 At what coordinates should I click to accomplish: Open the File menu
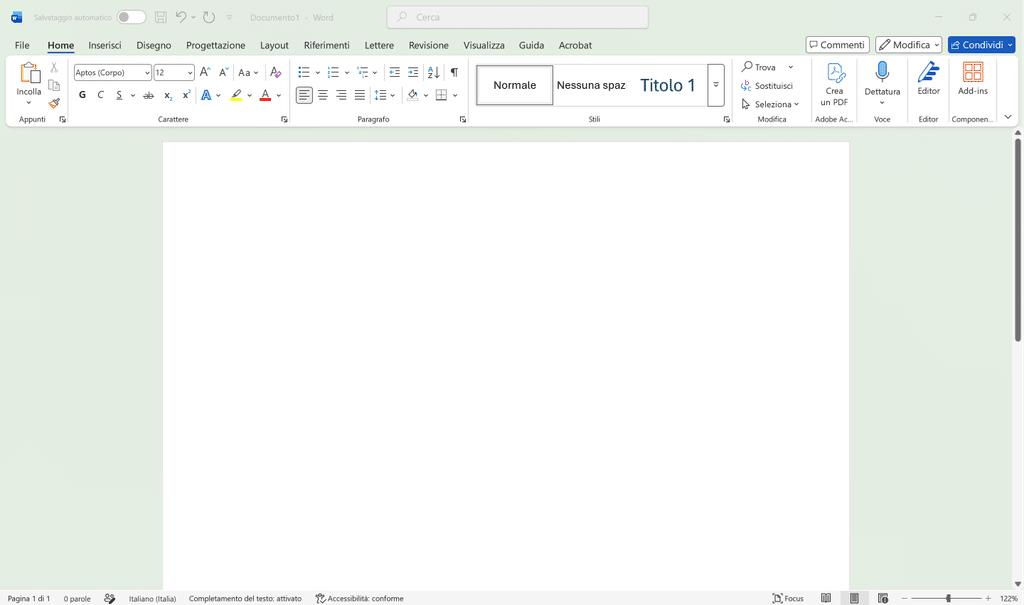22,45
